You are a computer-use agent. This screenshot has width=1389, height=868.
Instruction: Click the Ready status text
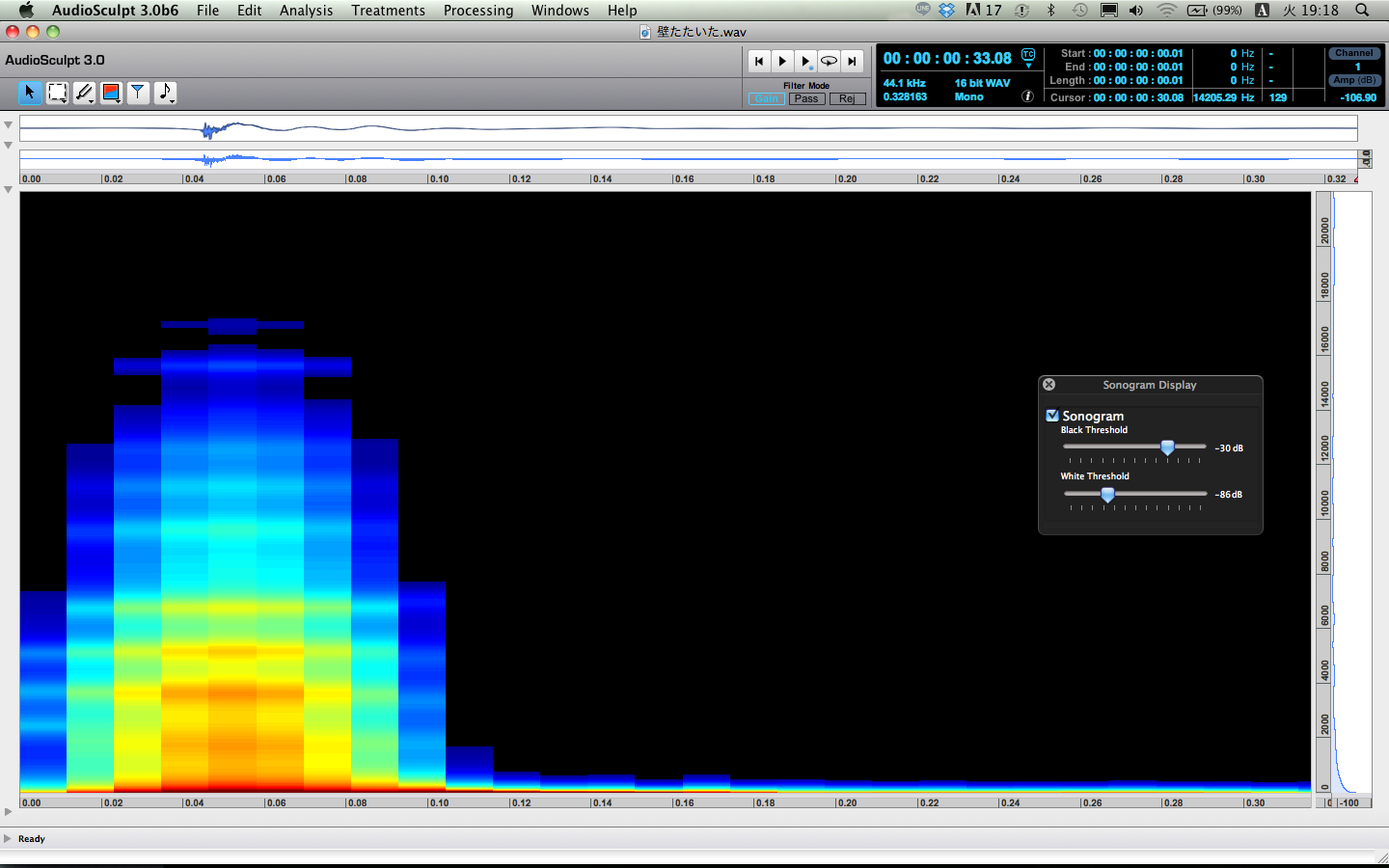(32, 839)
